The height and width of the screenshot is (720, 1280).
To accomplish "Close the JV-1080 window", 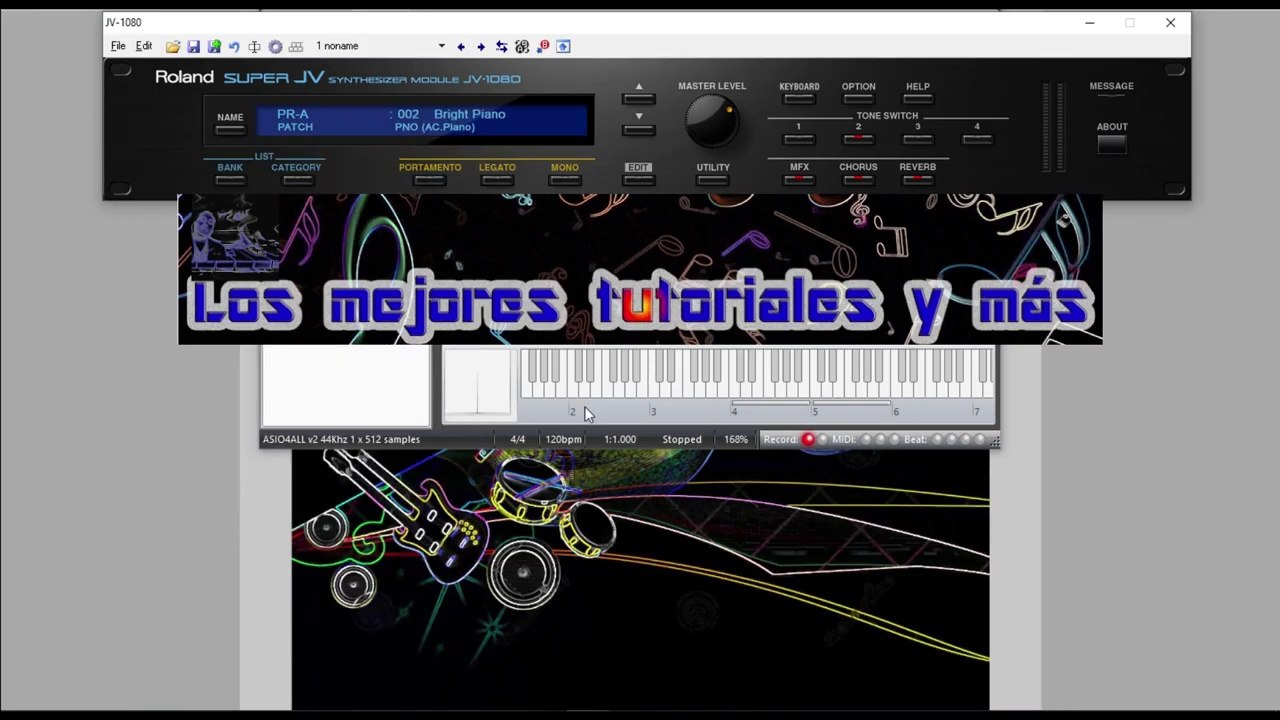I will pos(1170,22).
